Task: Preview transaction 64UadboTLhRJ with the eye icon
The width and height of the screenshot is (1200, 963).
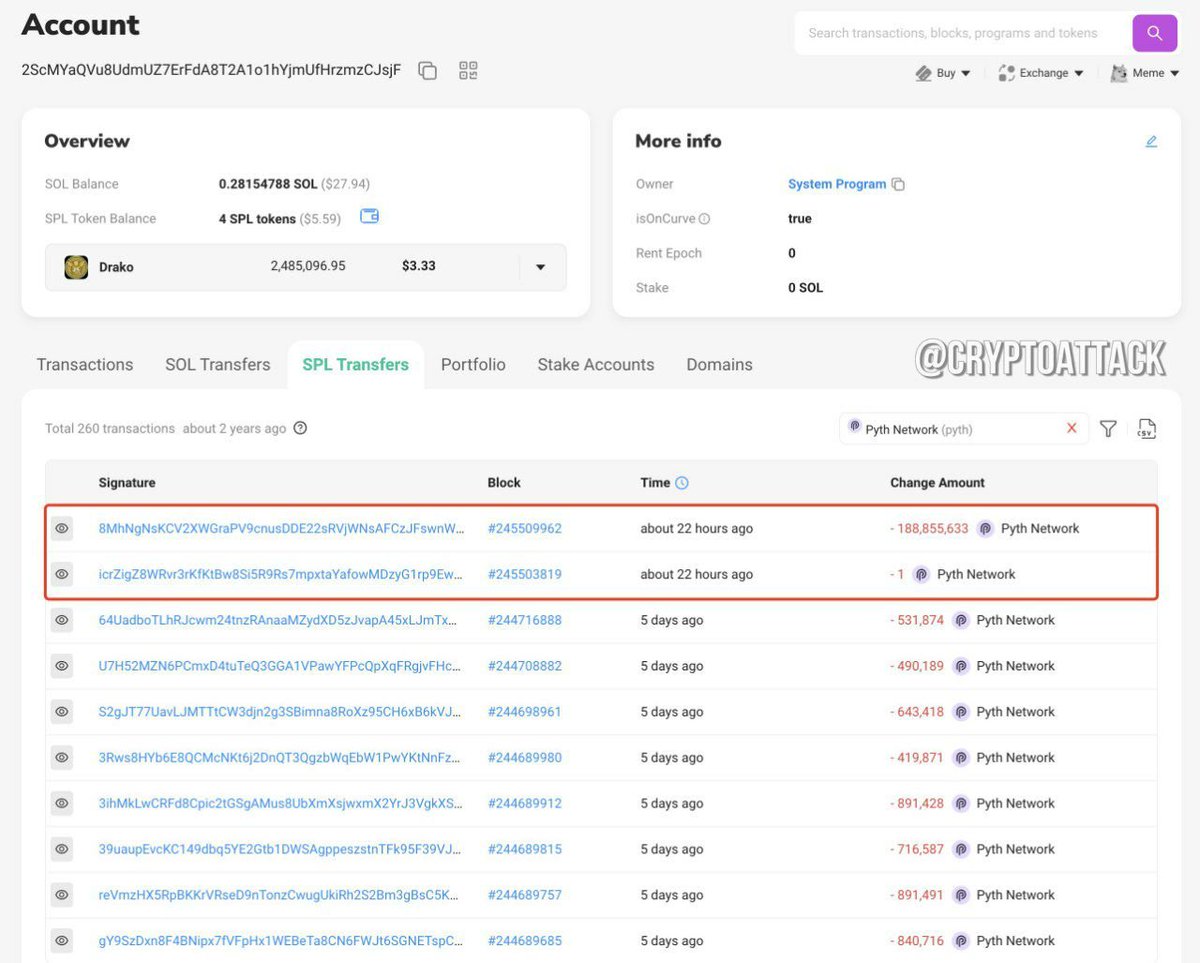Action: click(62, 620)
